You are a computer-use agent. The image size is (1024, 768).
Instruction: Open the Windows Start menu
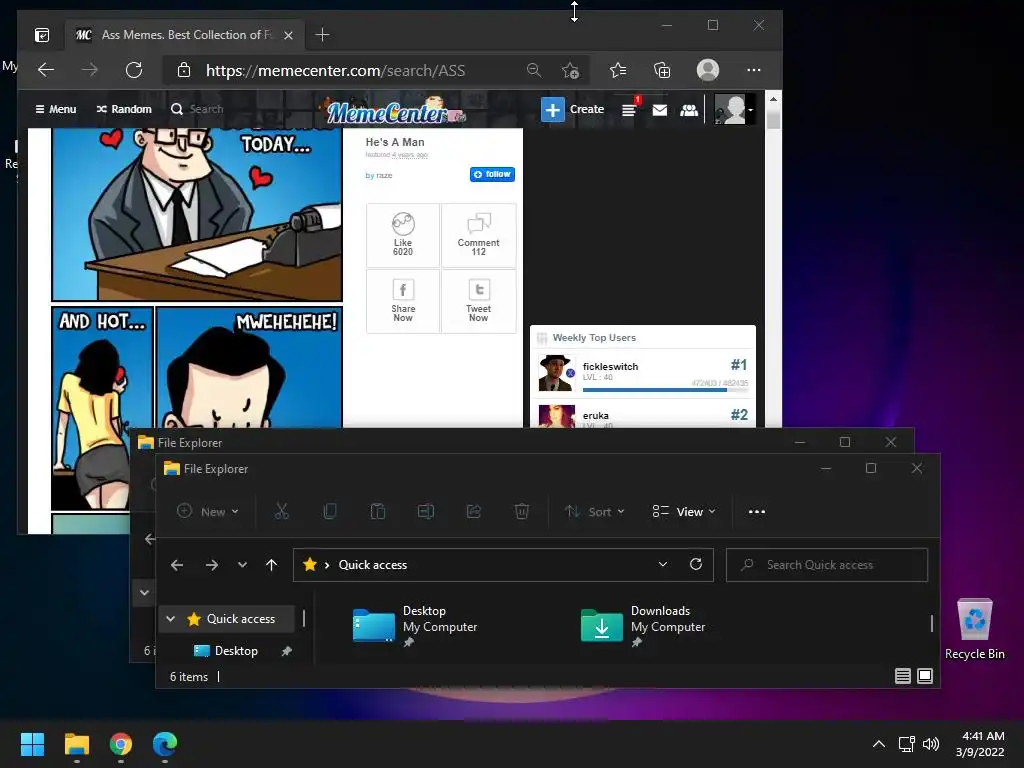[x=32, y=744]
